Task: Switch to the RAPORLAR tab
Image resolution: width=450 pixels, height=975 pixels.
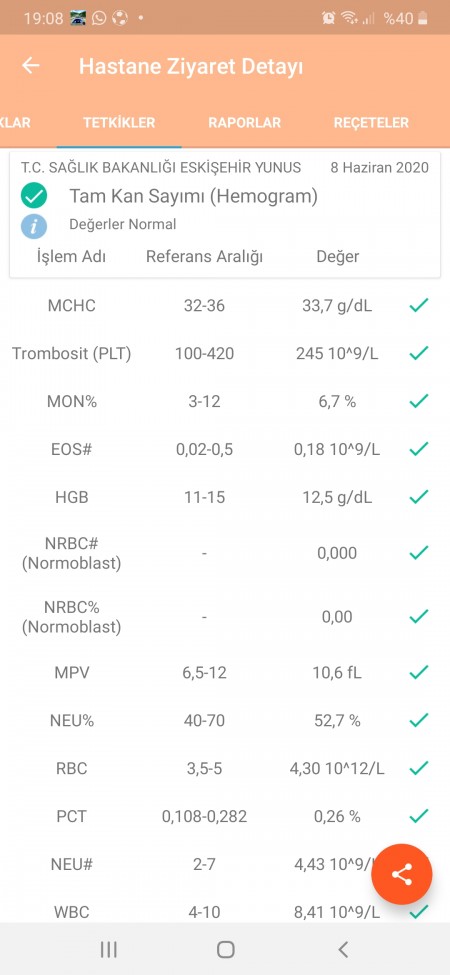Action: 244,122
